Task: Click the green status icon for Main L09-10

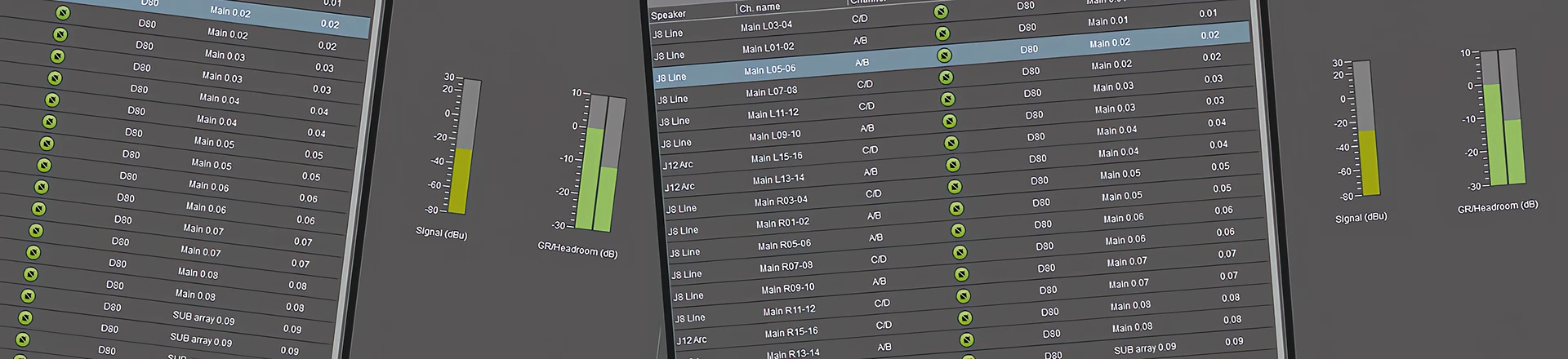Action: coord(949,121)
